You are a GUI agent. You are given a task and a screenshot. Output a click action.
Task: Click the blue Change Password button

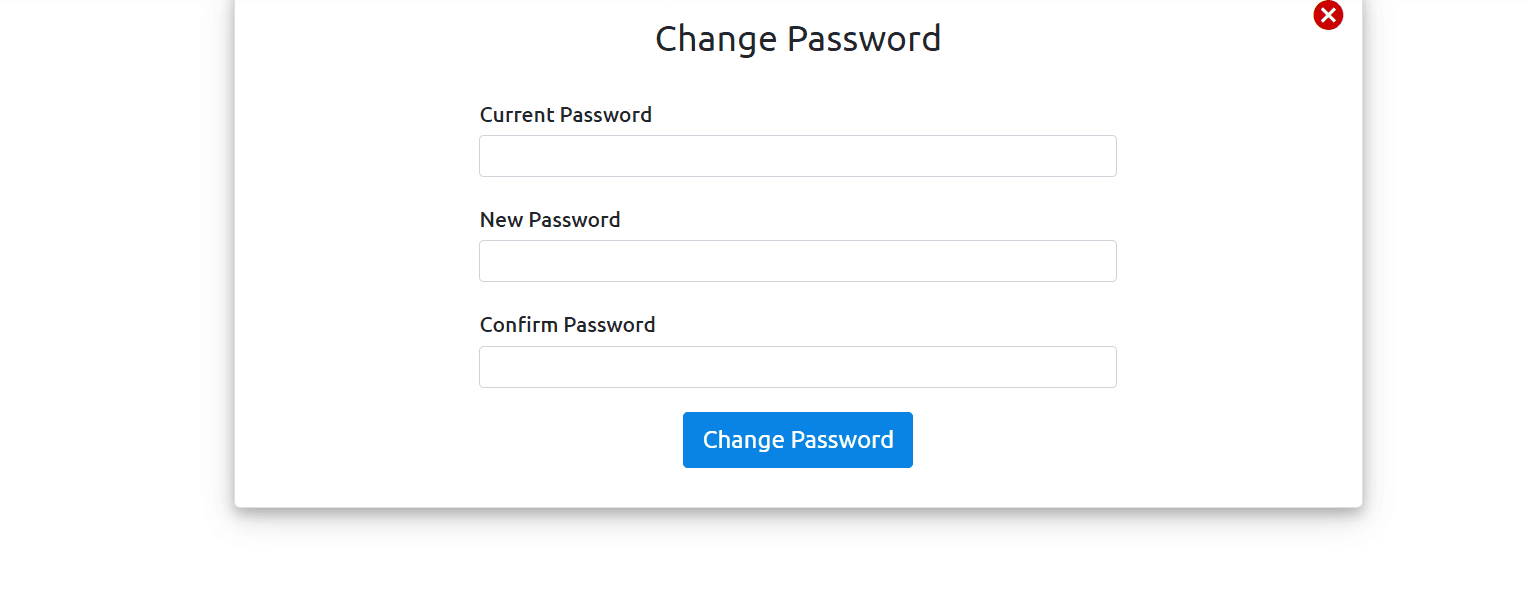[x=797, y=439]
